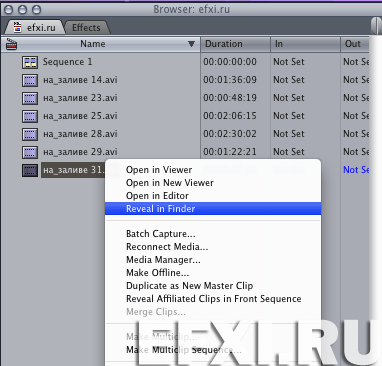Select на_заливе 14.avi clip name
The height and width of the screenshot is (366, 382).
80,80
